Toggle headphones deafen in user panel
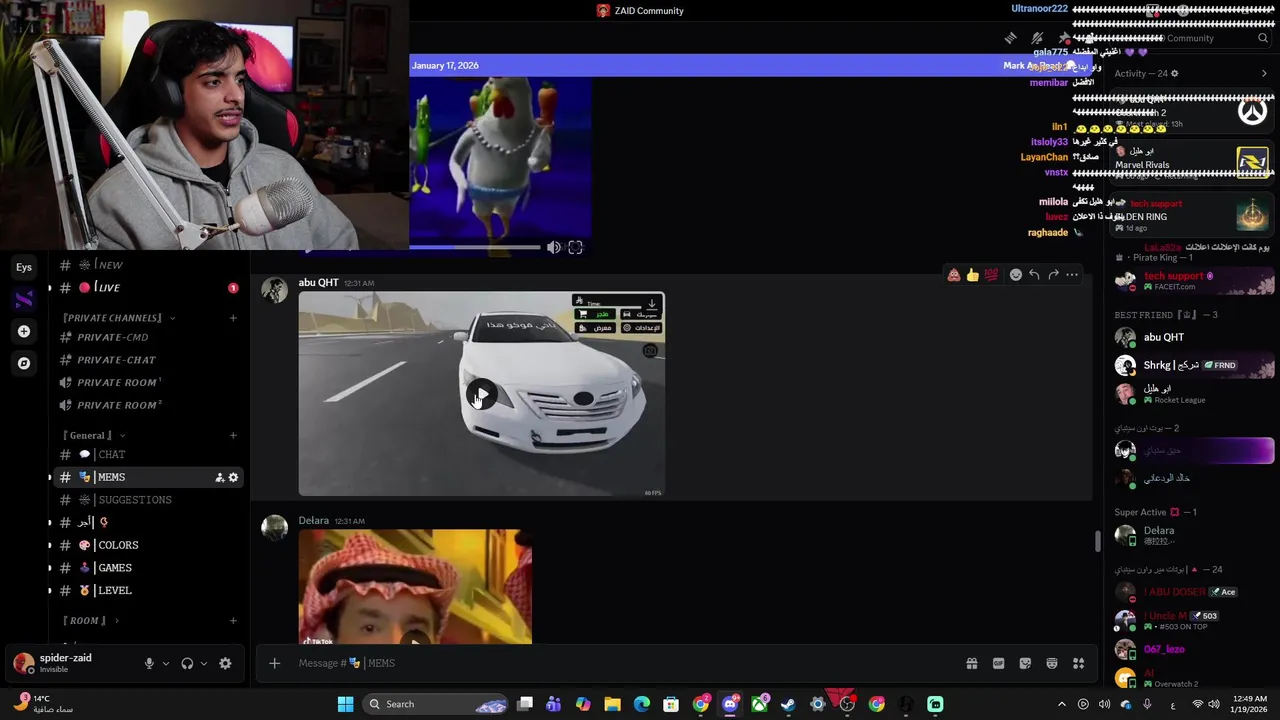Screen dimensions: 1280x720 [x=187, y=663]
